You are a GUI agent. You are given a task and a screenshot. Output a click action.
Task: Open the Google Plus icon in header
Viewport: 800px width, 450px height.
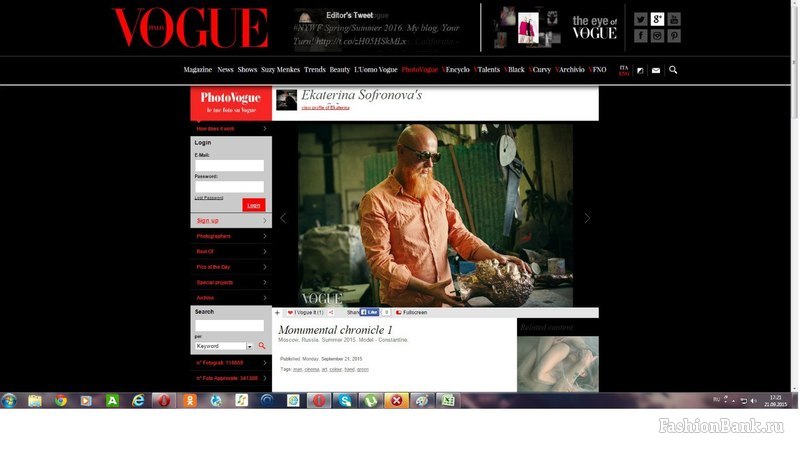[x=657, y=19]
